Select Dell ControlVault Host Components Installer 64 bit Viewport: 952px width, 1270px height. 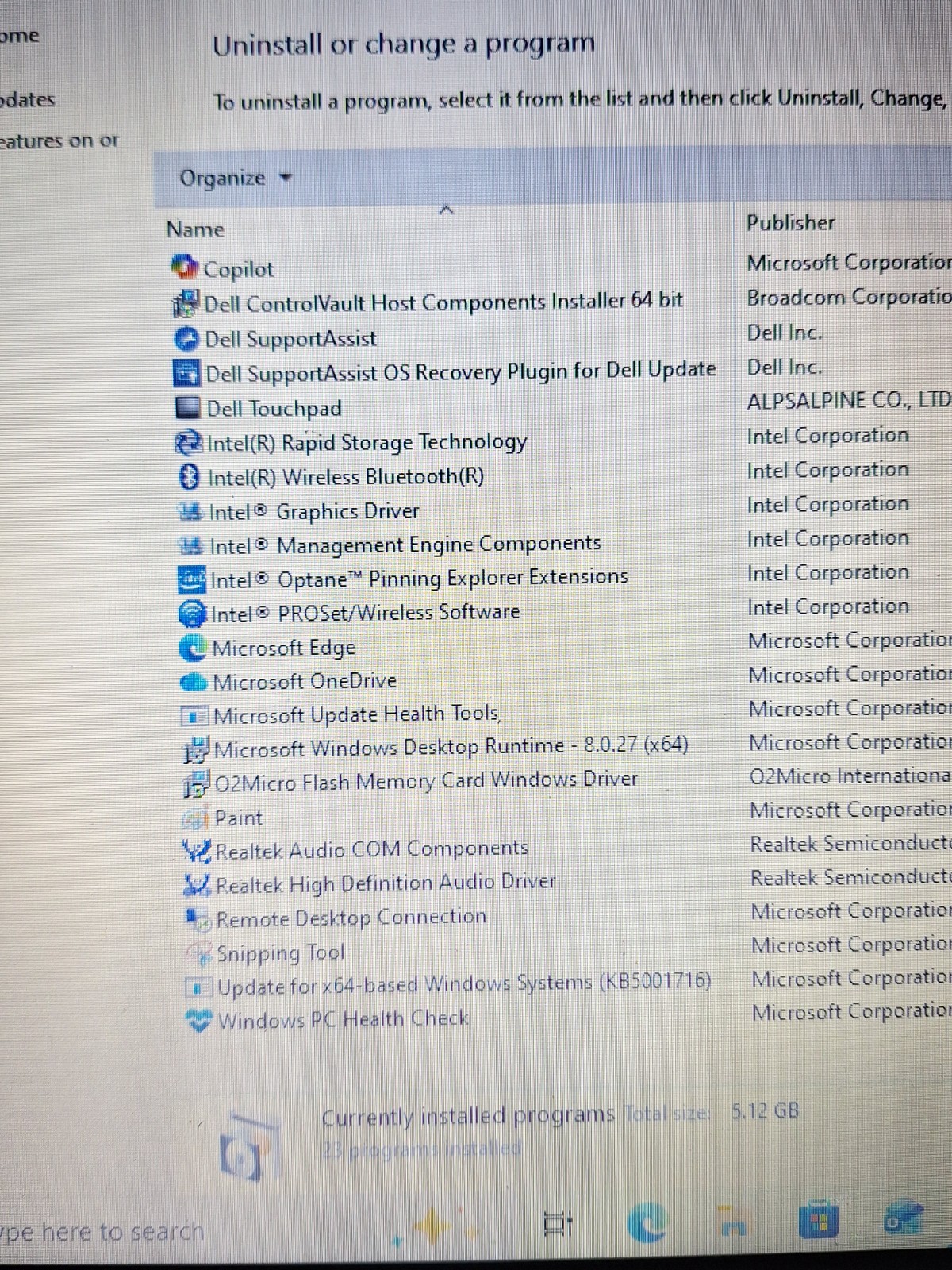pos(443,302)
